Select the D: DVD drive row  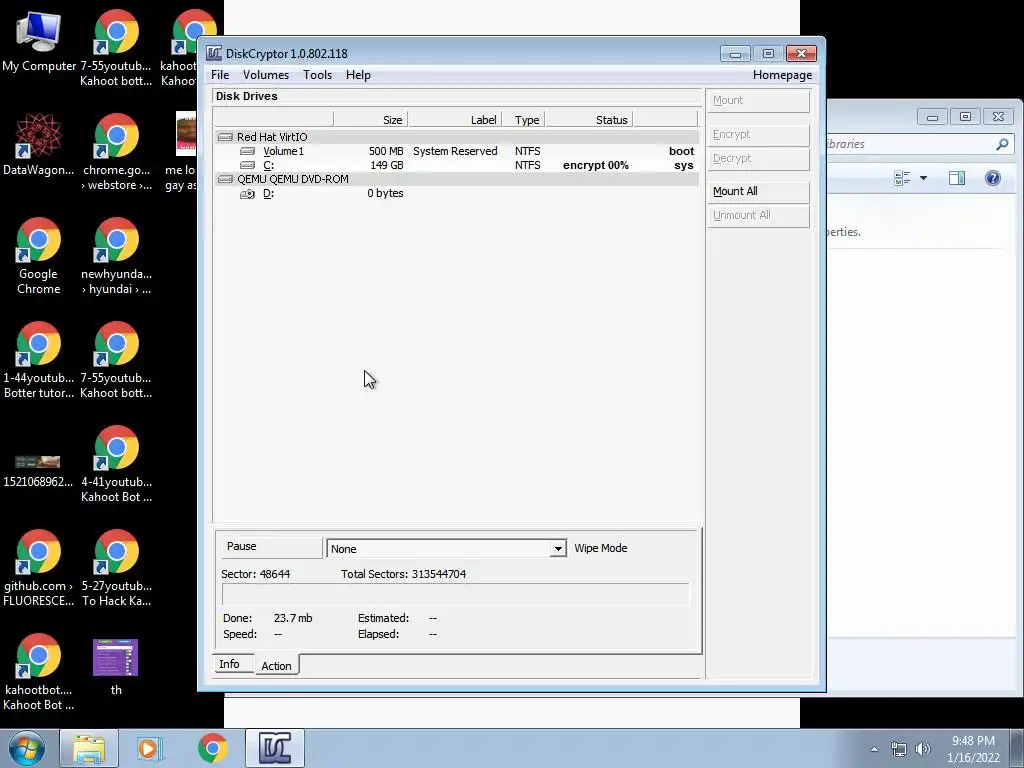(x=456, y=193)
